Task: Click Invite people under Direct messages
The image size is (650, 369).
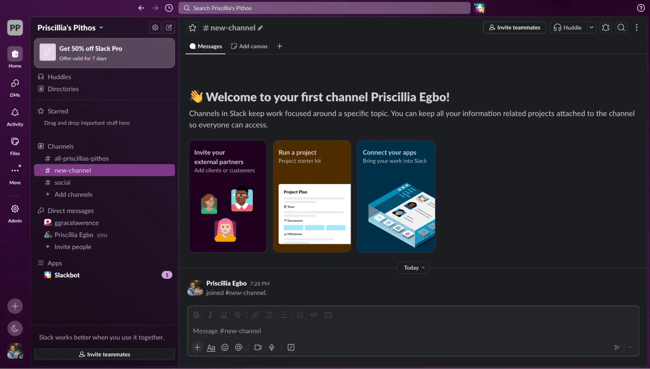Action: click(x=104, y=247)
